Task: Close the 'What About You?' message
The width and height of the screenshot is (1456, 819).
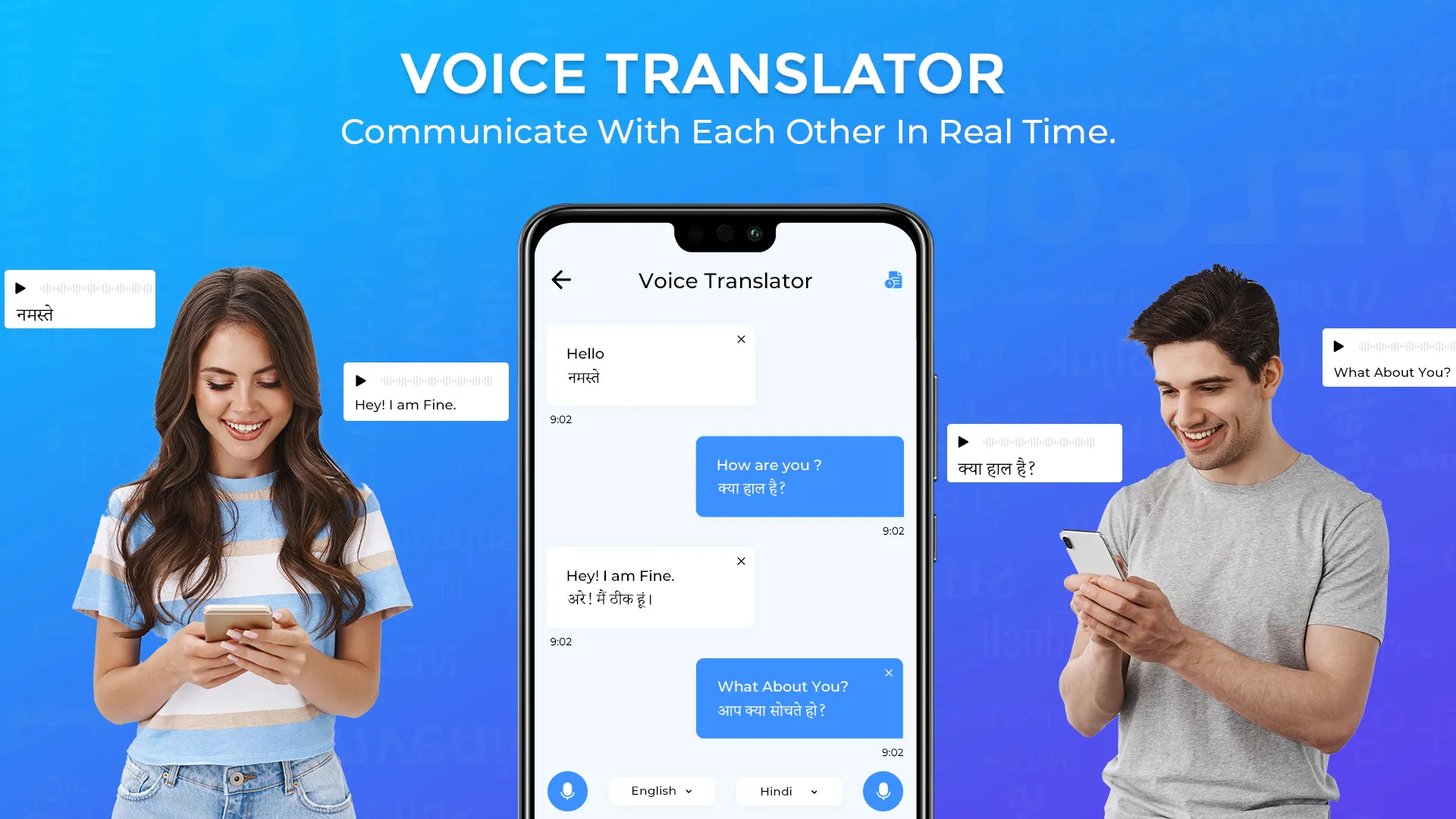Action: pyautogui.click(x=889, y=672)
